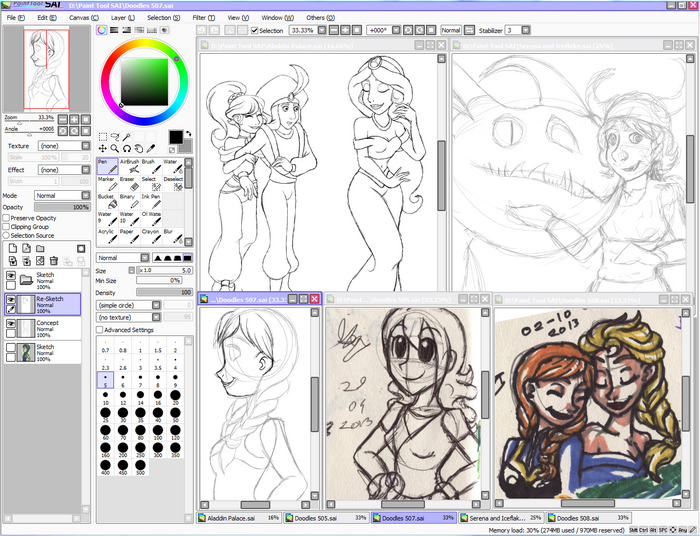Swap foreground and background colors

189,133
